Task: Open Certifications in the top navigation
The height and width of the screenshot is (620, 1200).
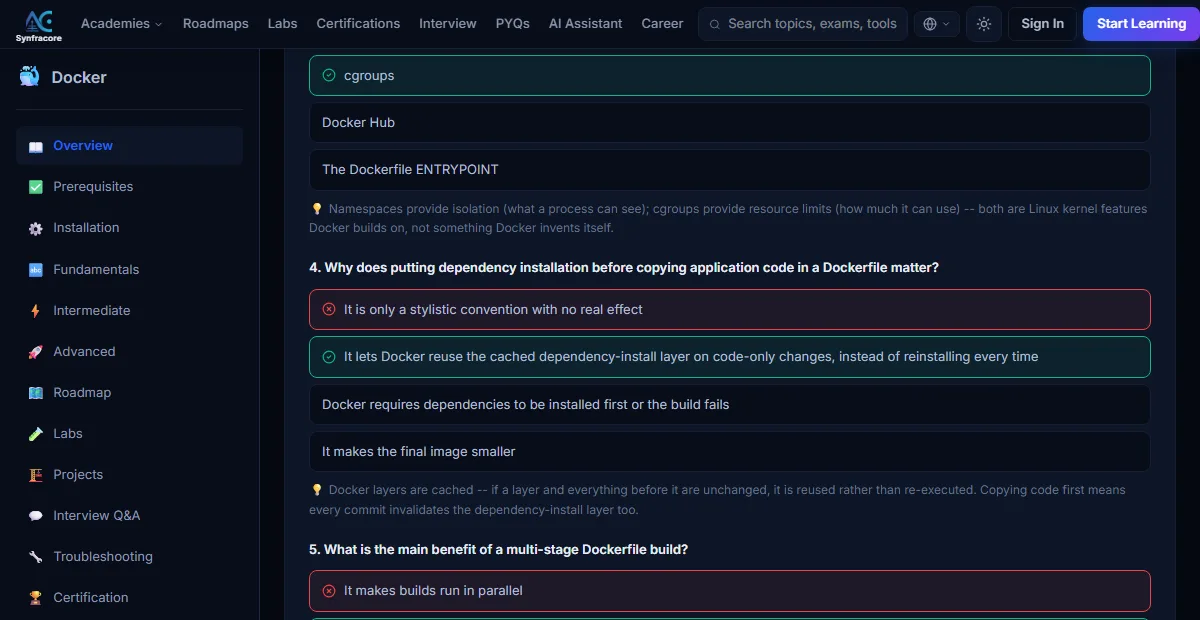Action: [x=358, y=24]
